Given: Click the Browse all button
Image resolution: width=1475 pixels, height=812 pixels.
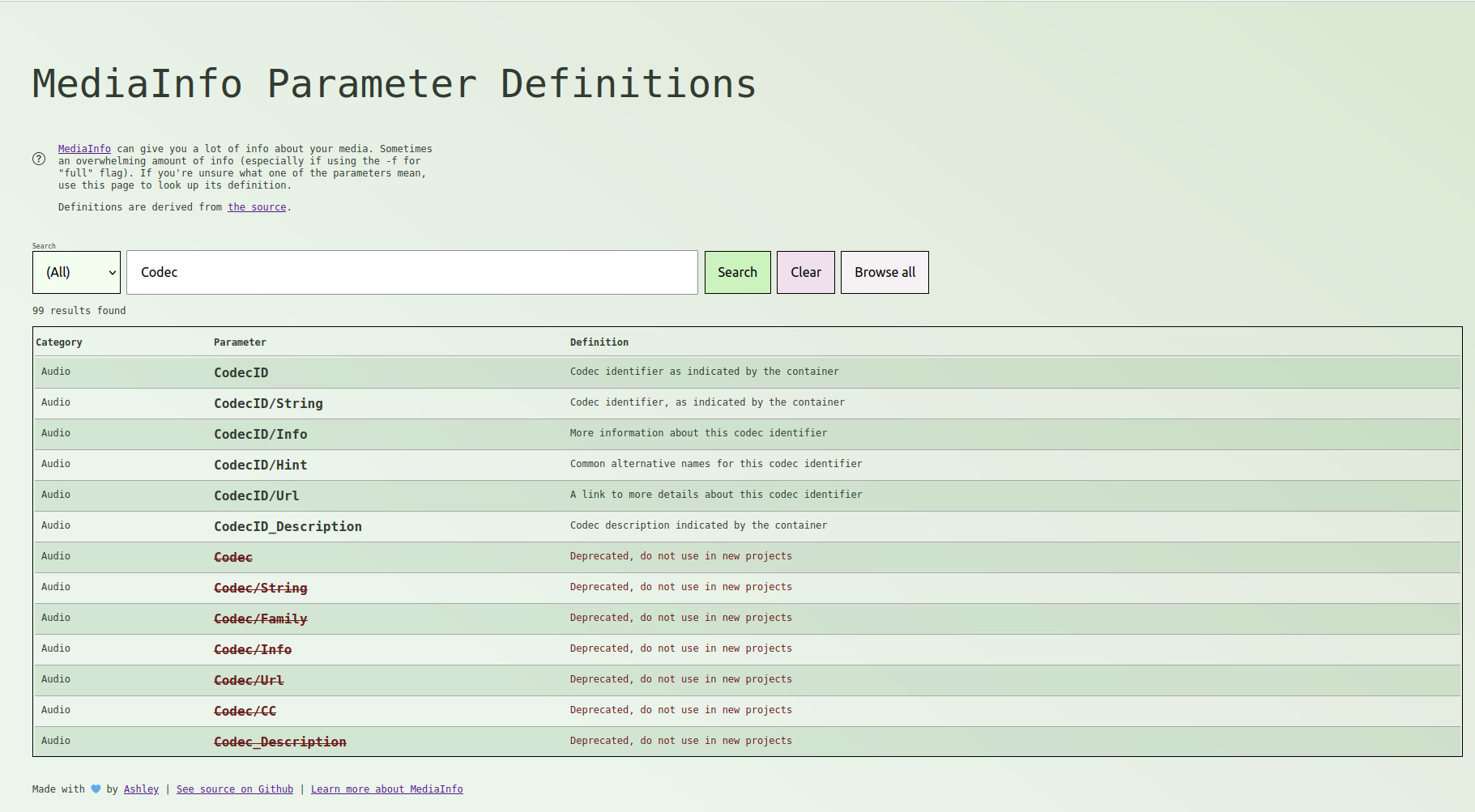Looking at the screenshot, I should point(885,272).
